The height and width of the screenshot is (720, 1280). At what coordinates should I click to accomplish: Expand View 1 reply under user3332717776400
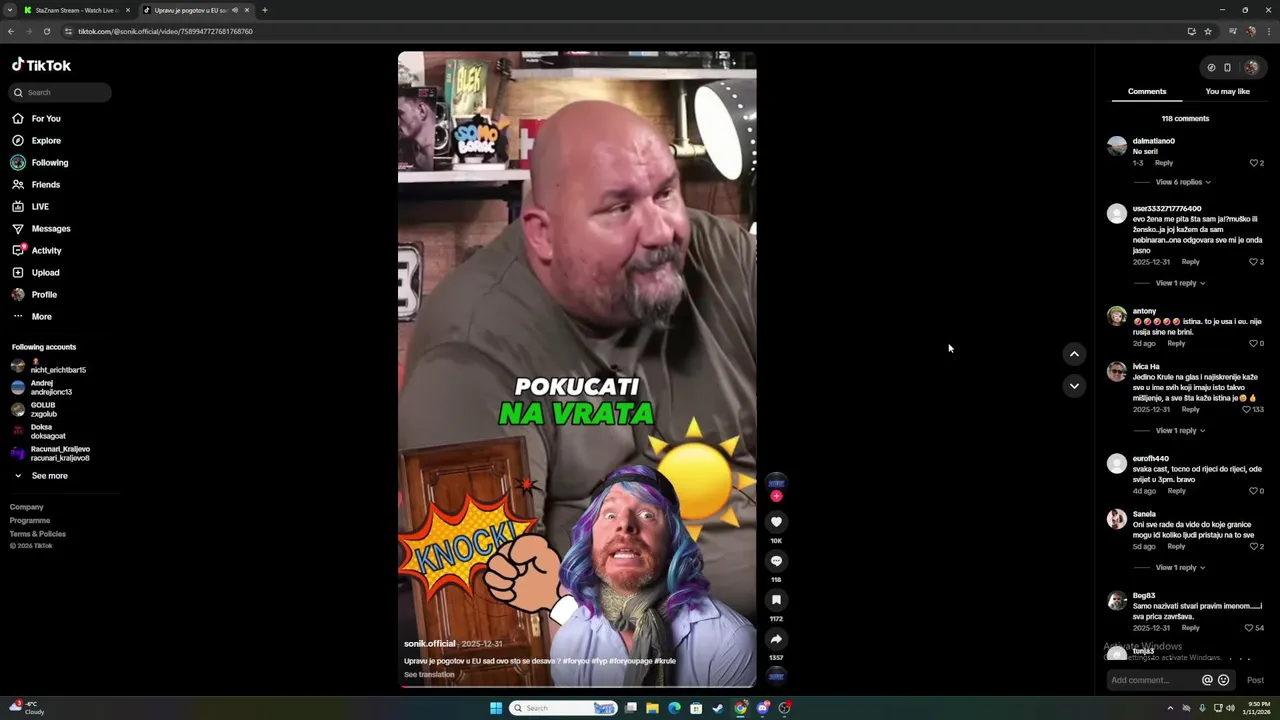[x=1180, y=283]
